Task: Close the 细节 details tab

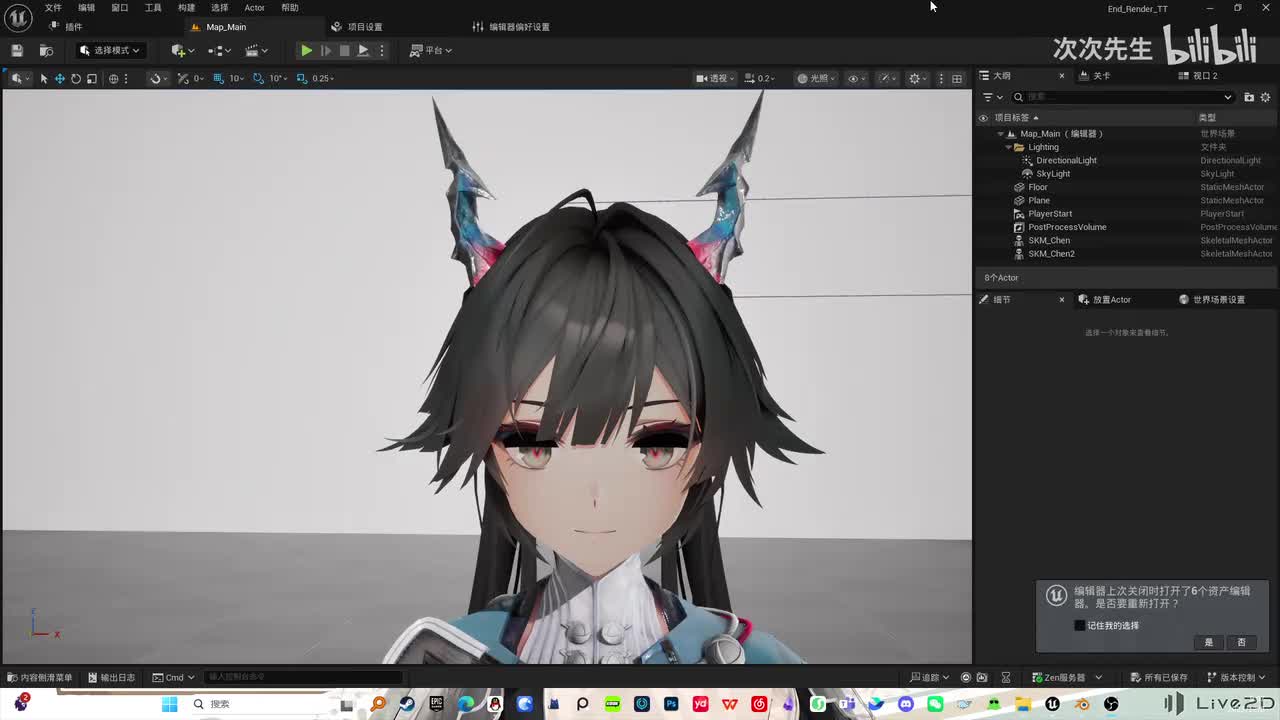Action: tap(1062, 300)
